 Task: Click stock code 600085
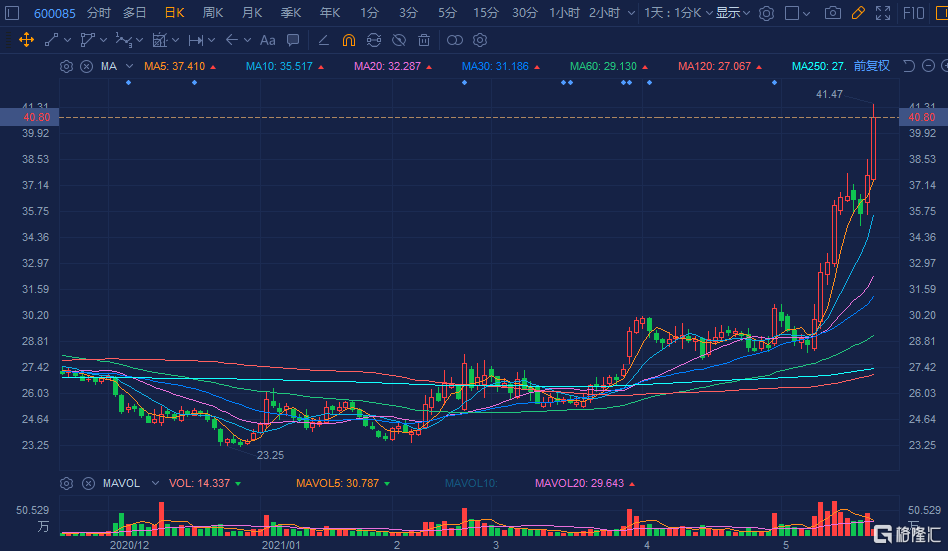click(55, 13)
